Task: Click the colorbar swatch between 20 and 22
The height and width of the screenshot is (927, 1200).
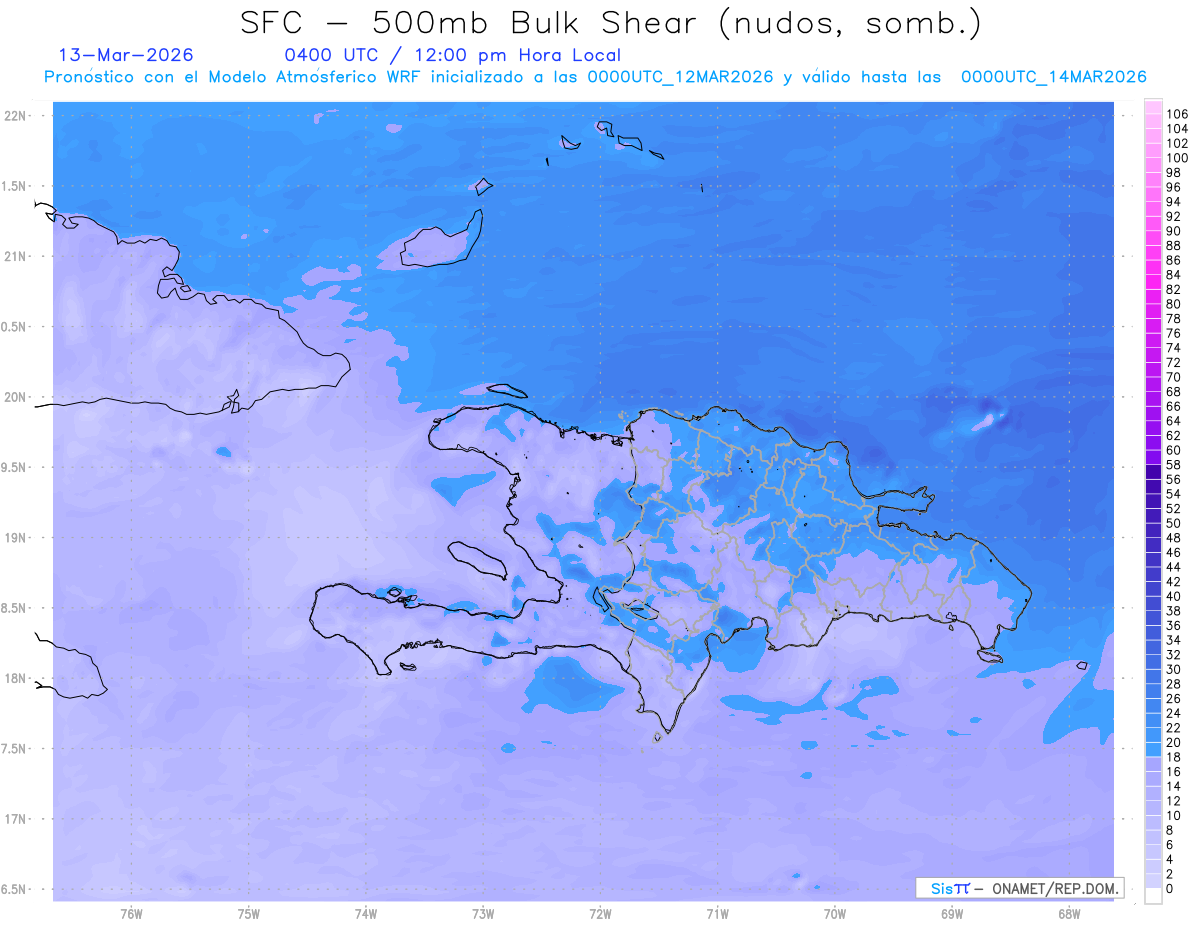Action: tap(1153, 735)
